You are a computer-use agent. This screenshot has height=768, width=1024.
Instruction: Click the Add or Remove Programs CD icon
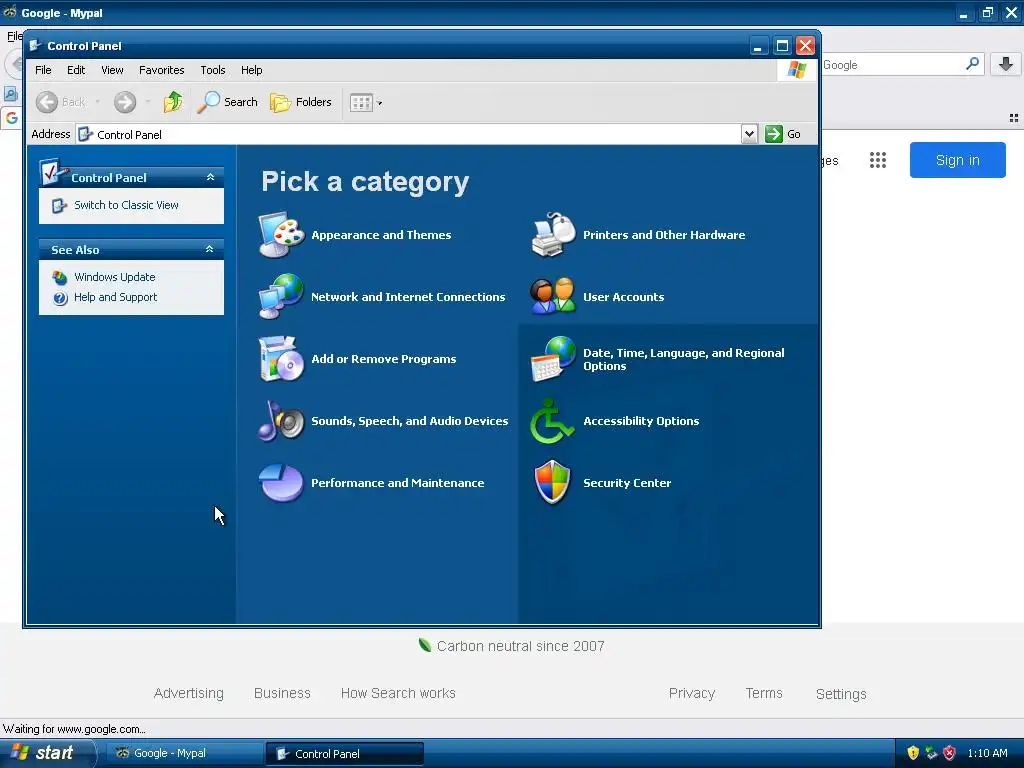281,359
